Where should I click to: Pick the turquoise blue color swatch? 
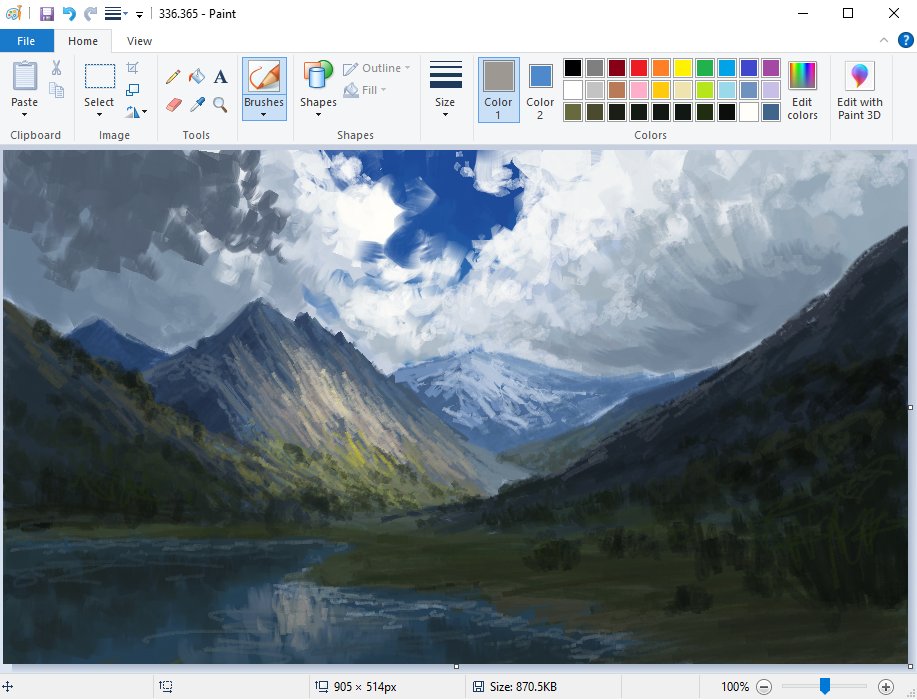[x=727, y=68]
